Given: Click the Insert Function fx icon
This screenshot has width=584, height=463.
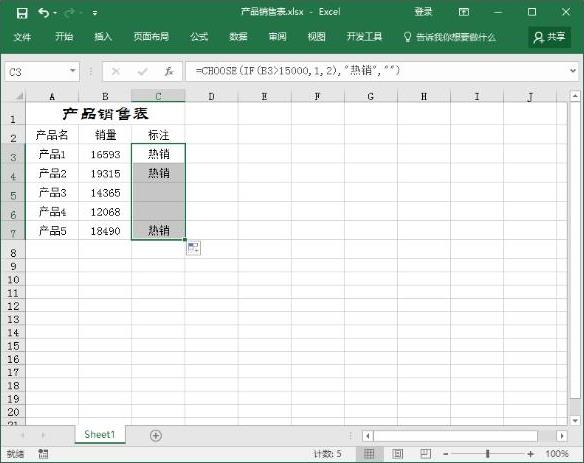Looking at the screenshot, I should point(169,71).
